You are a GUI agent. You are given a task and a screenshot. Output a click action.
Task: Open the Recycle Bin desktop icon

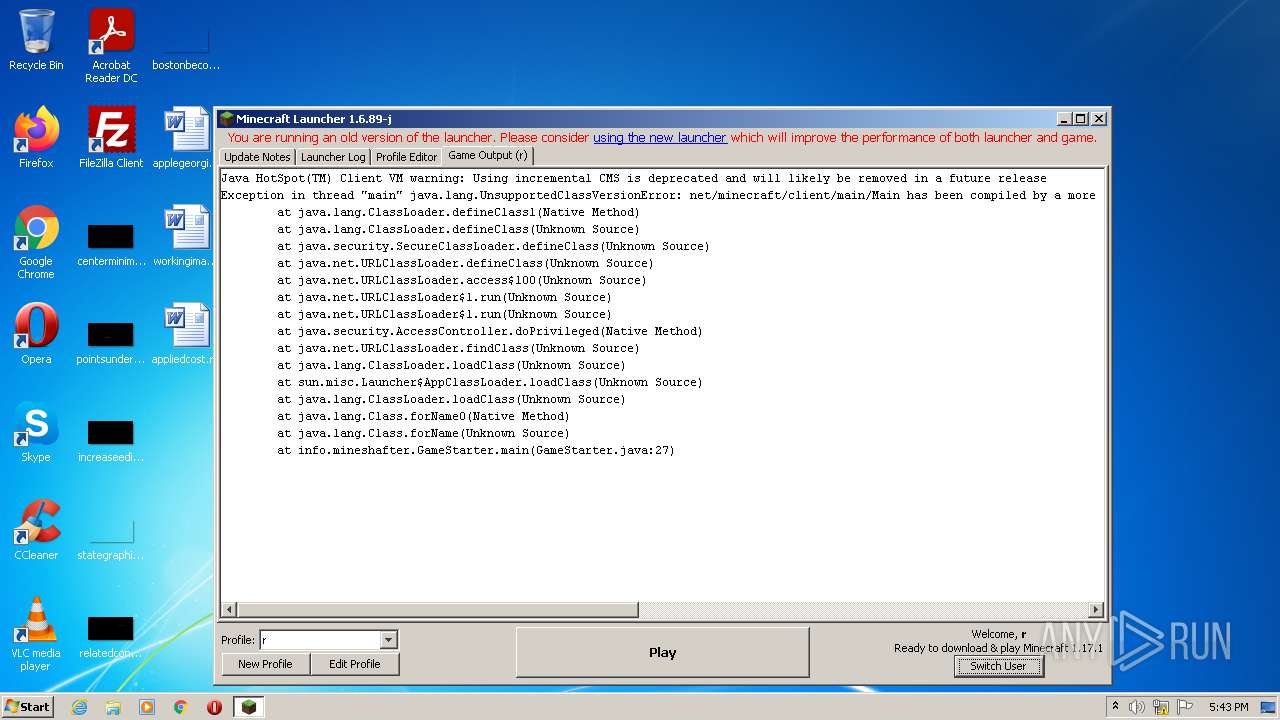pyautogui.click(x=36, y=40)
